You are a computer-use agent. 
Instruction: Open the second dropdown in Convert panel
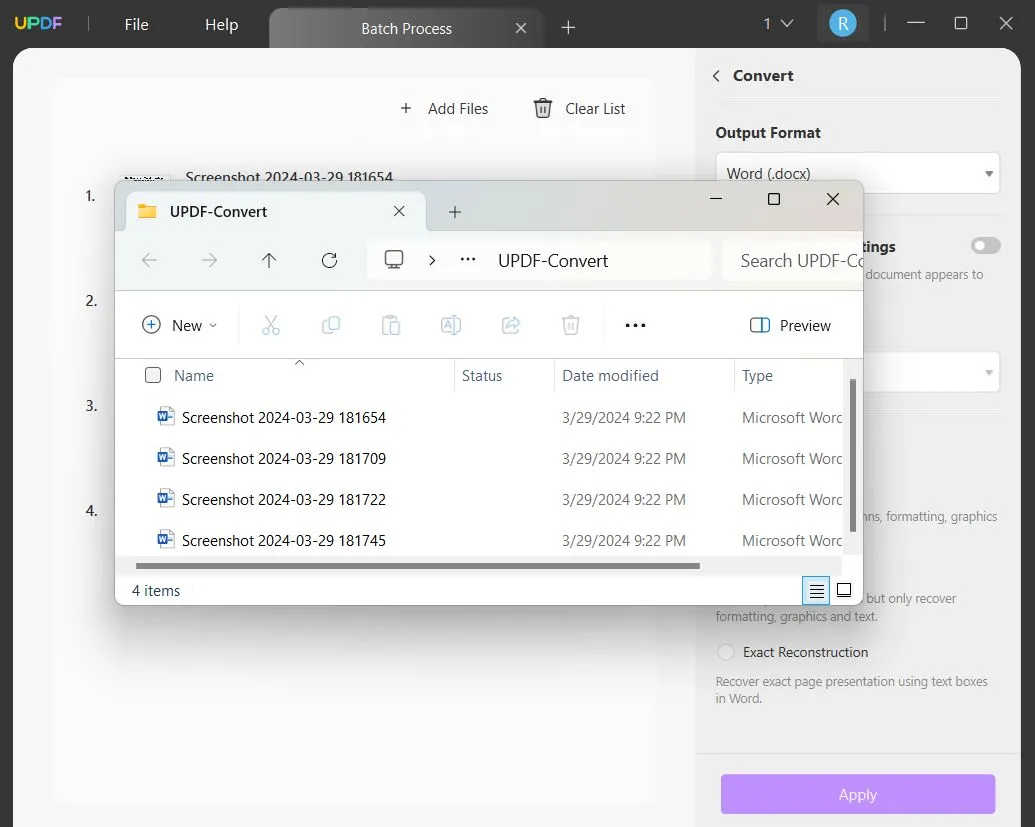[x=931, y=372]
